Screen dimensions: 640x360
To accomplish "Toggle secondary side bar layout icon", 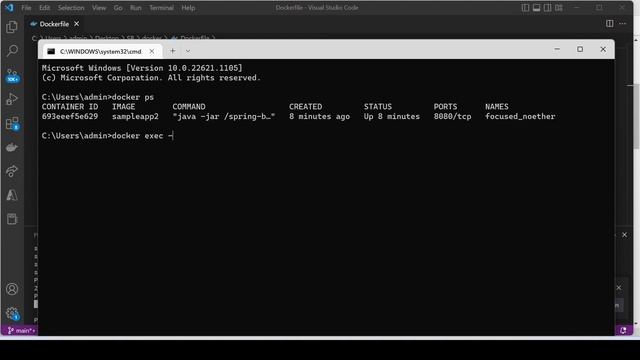I will pyautogui.click(x=547, y=7).
